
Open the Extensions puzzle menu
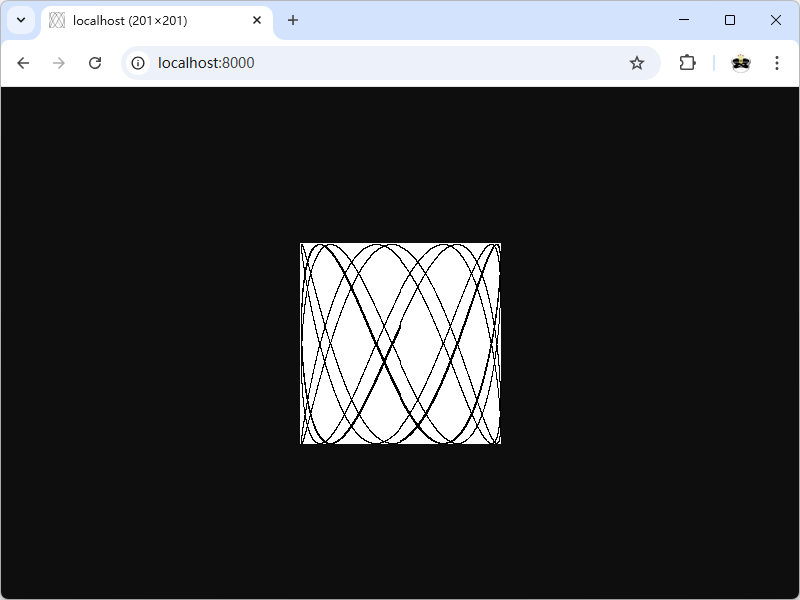(x=687, y=63)
